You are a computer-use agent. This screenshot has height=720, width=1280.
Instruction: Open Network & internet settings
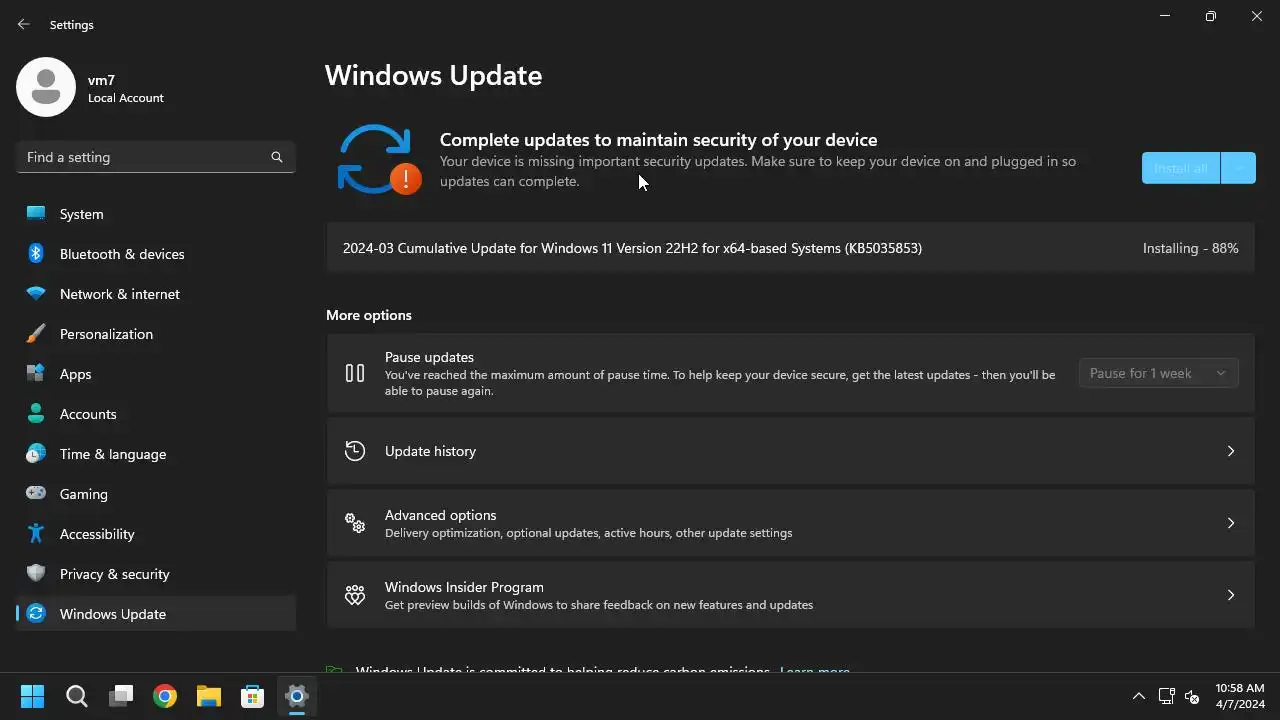[156, 294]
